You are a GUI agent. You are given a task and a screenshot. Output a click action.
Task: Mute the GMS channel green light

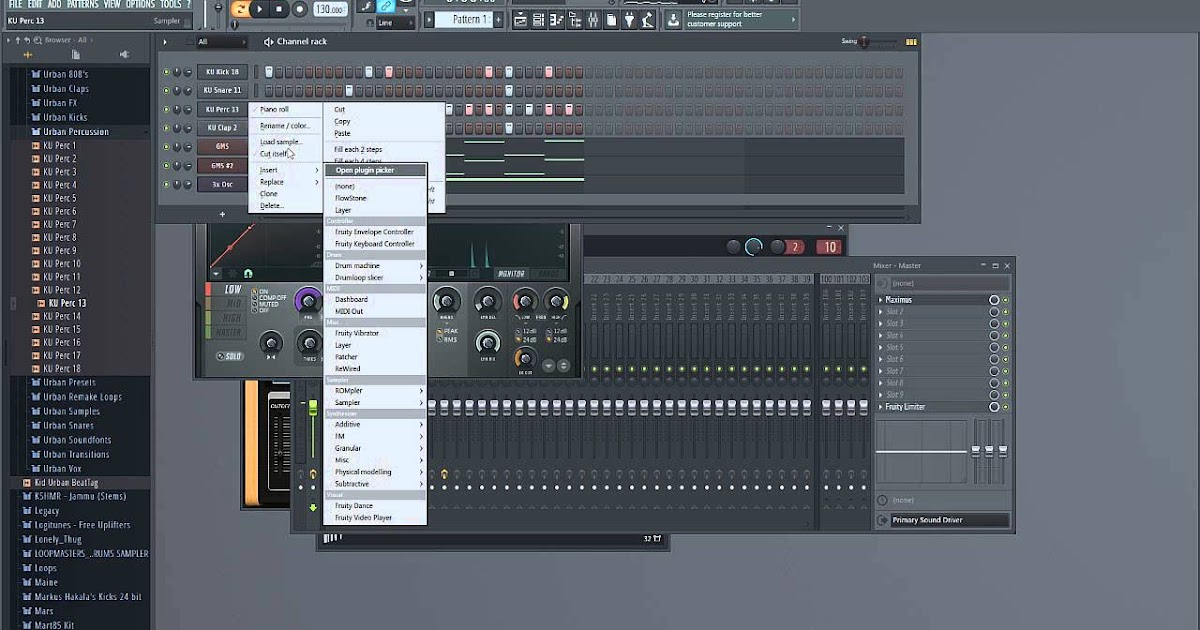point(167,146)
